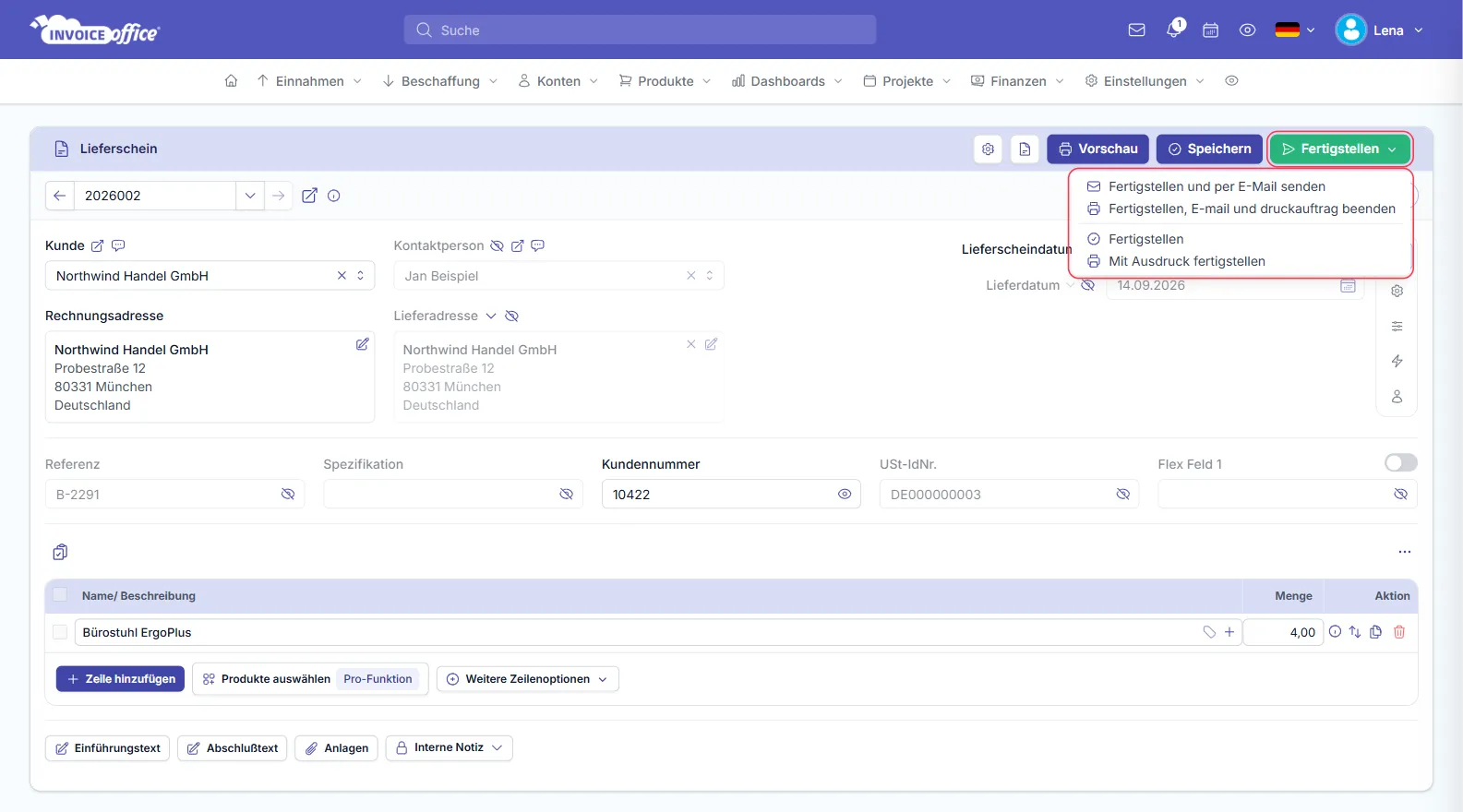This screenshot has width=1463, height=812.
Task: Open the Projekte menu
Action: point(907,81)
